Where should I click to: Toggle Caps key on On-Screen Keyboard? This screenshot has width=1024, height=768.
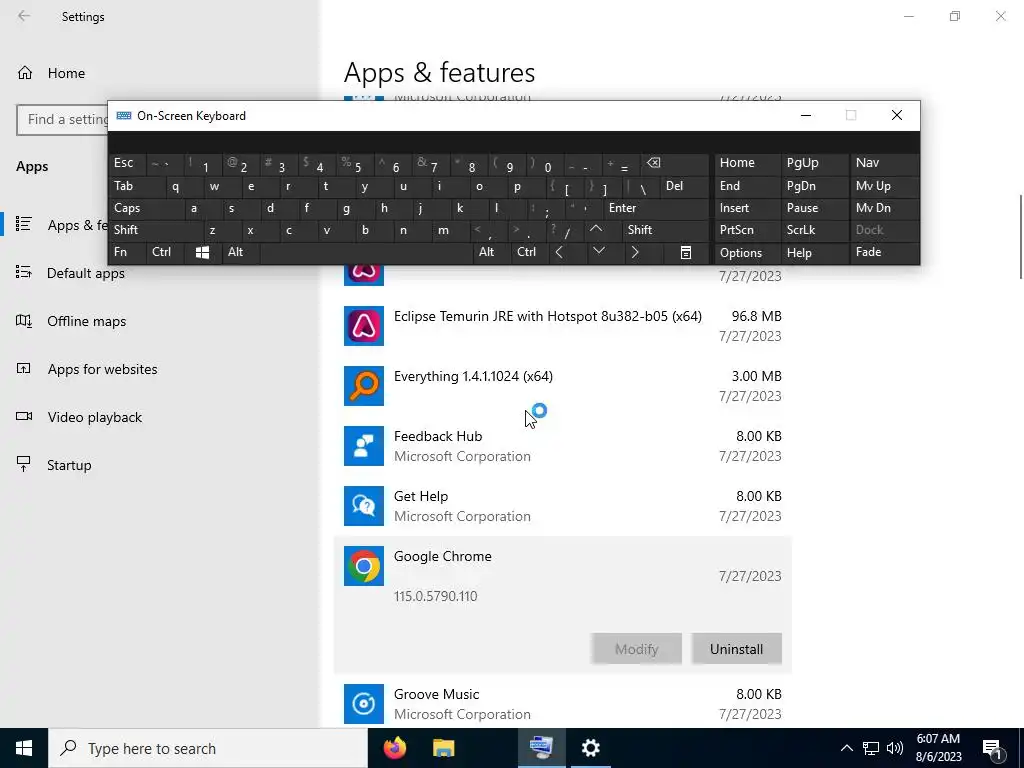pos(146,208)
